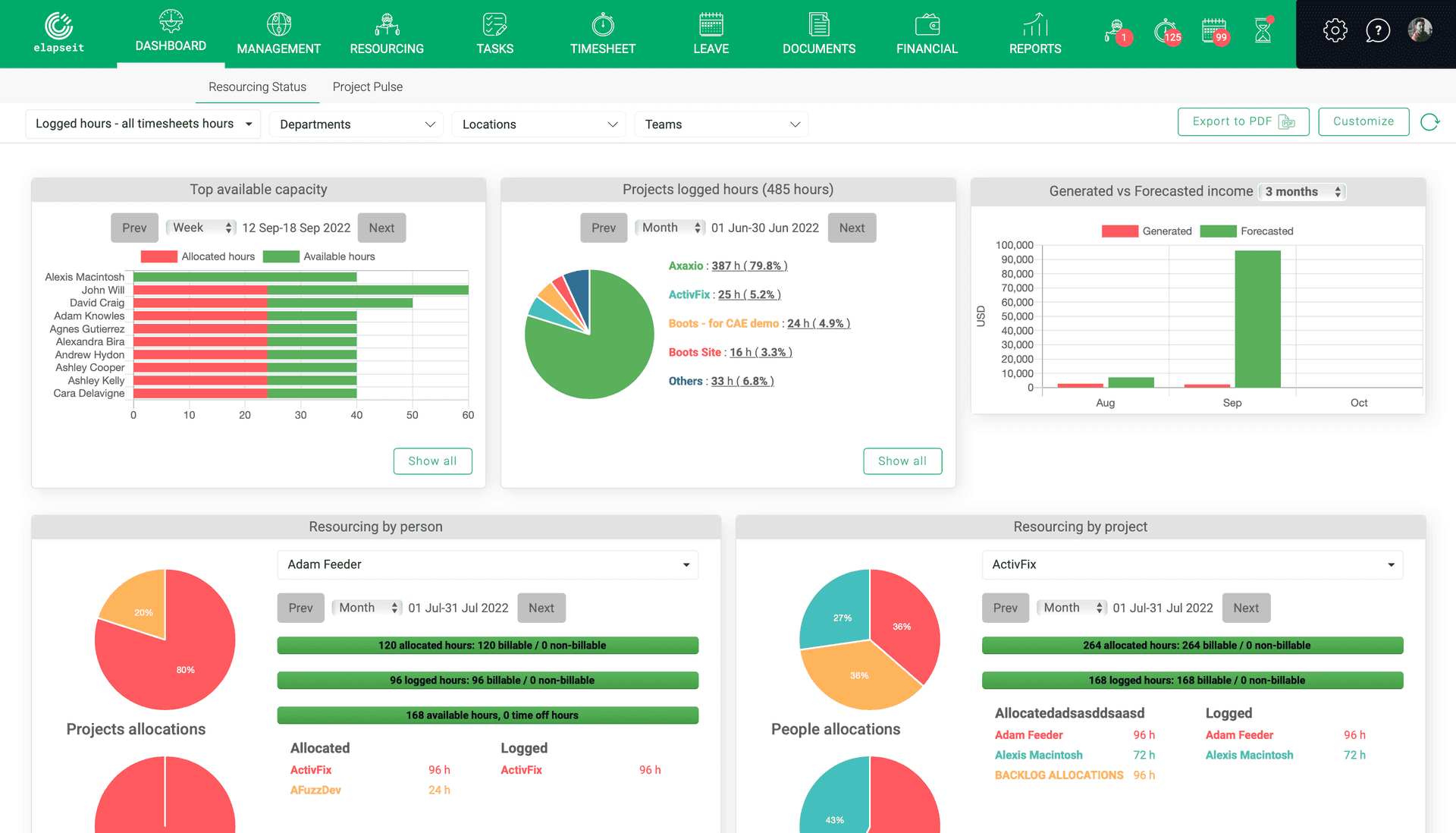
Task: Switch to the Project Pulse tab
Action: (x=367, y=87)
